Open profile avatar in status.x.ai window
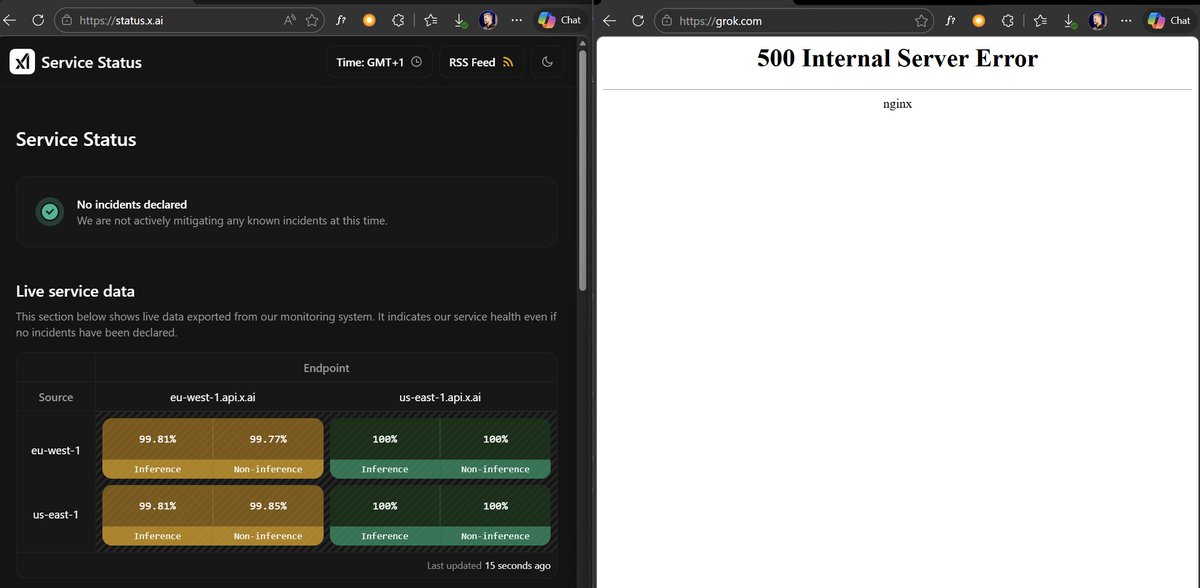 tap(488, 20)
